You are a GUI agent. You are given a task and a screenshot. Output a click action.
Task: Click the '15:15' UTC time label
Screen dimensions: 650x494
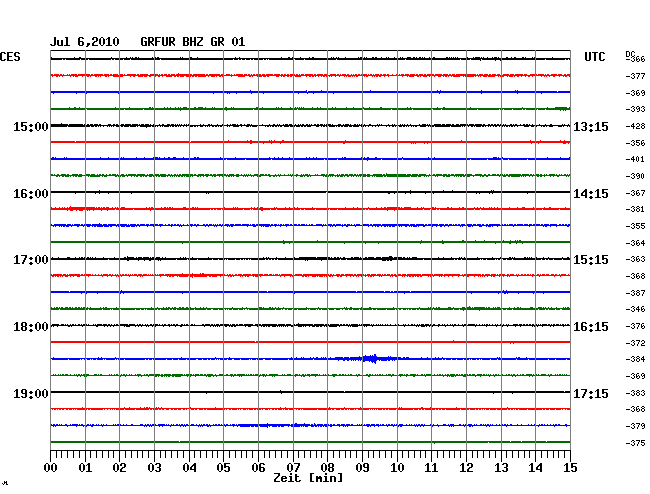point(591,260)
